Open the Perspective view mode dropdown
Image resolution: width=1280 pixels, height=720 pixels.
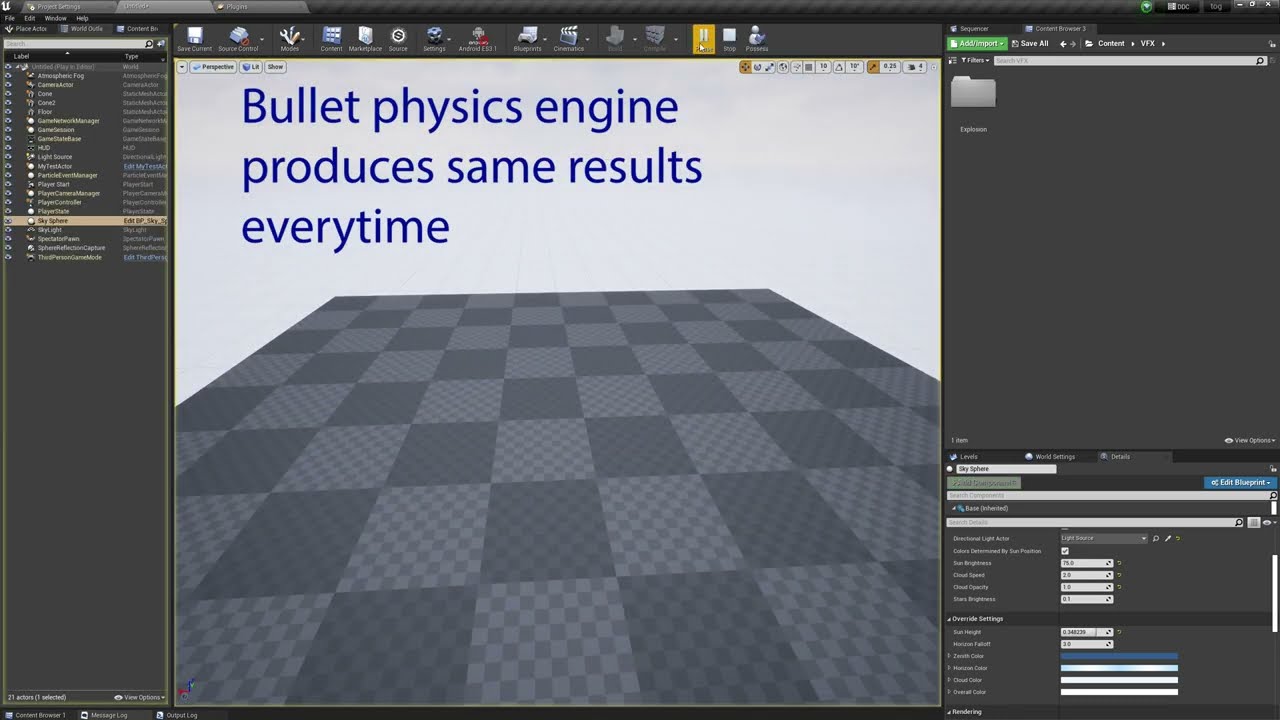tap(213, 67)
